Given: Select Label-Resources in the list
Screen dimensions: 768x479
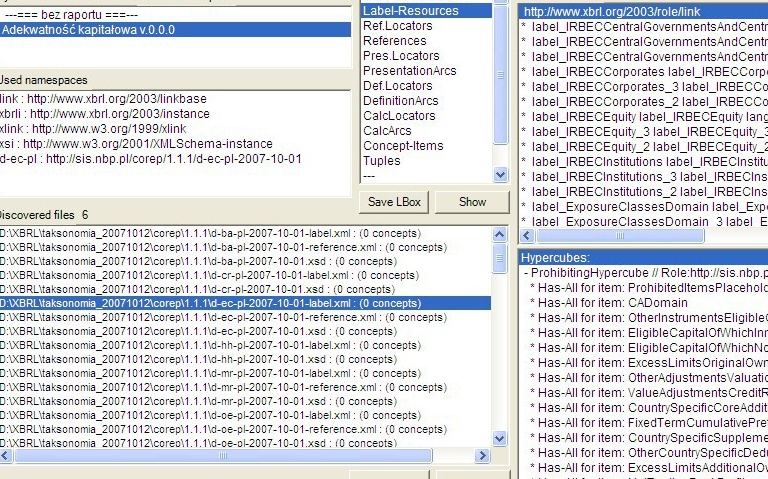Looking at the screenshot, I should (x=410, y=11).
